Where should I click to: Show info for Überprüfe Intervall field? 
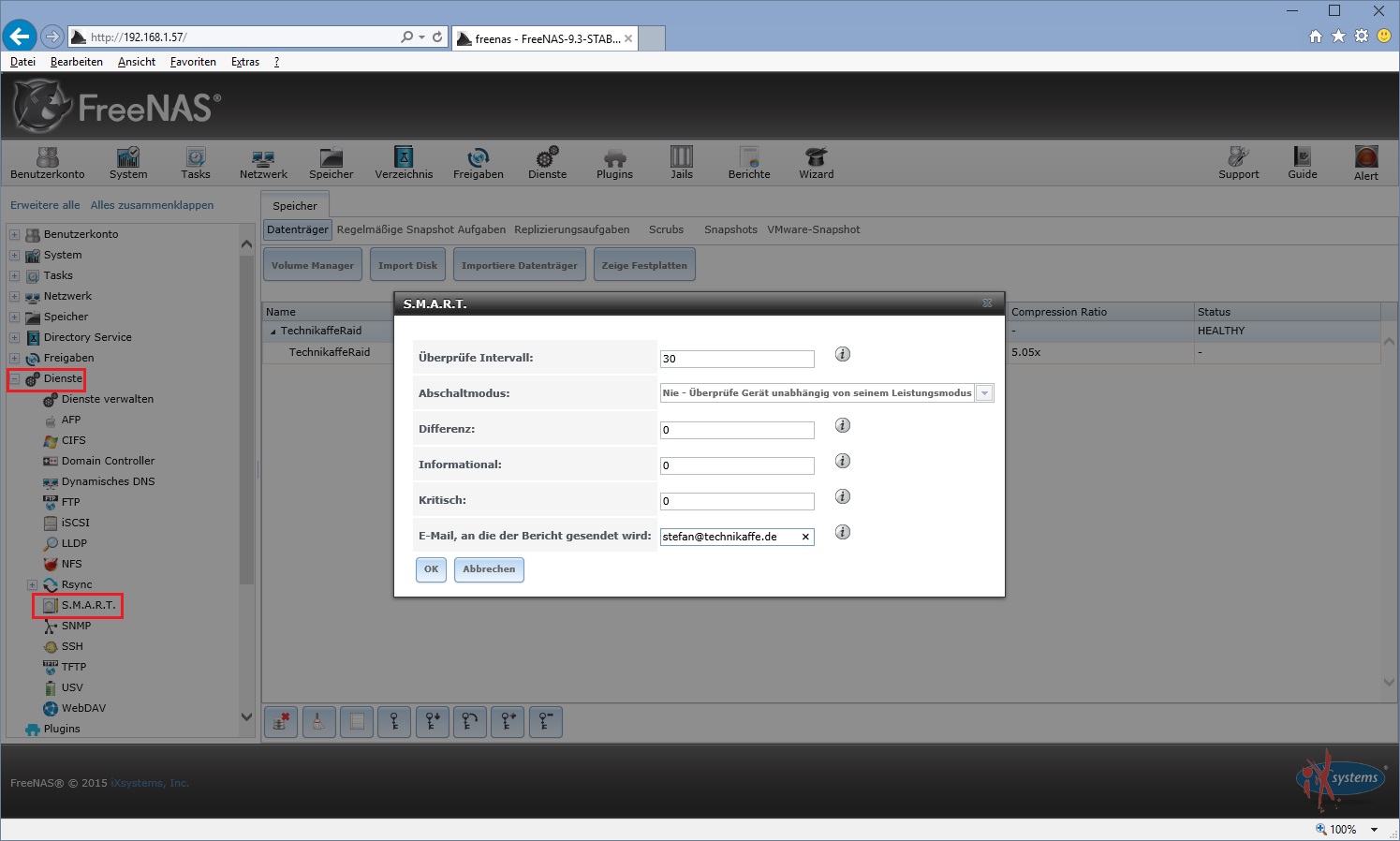tap(843, 354)
